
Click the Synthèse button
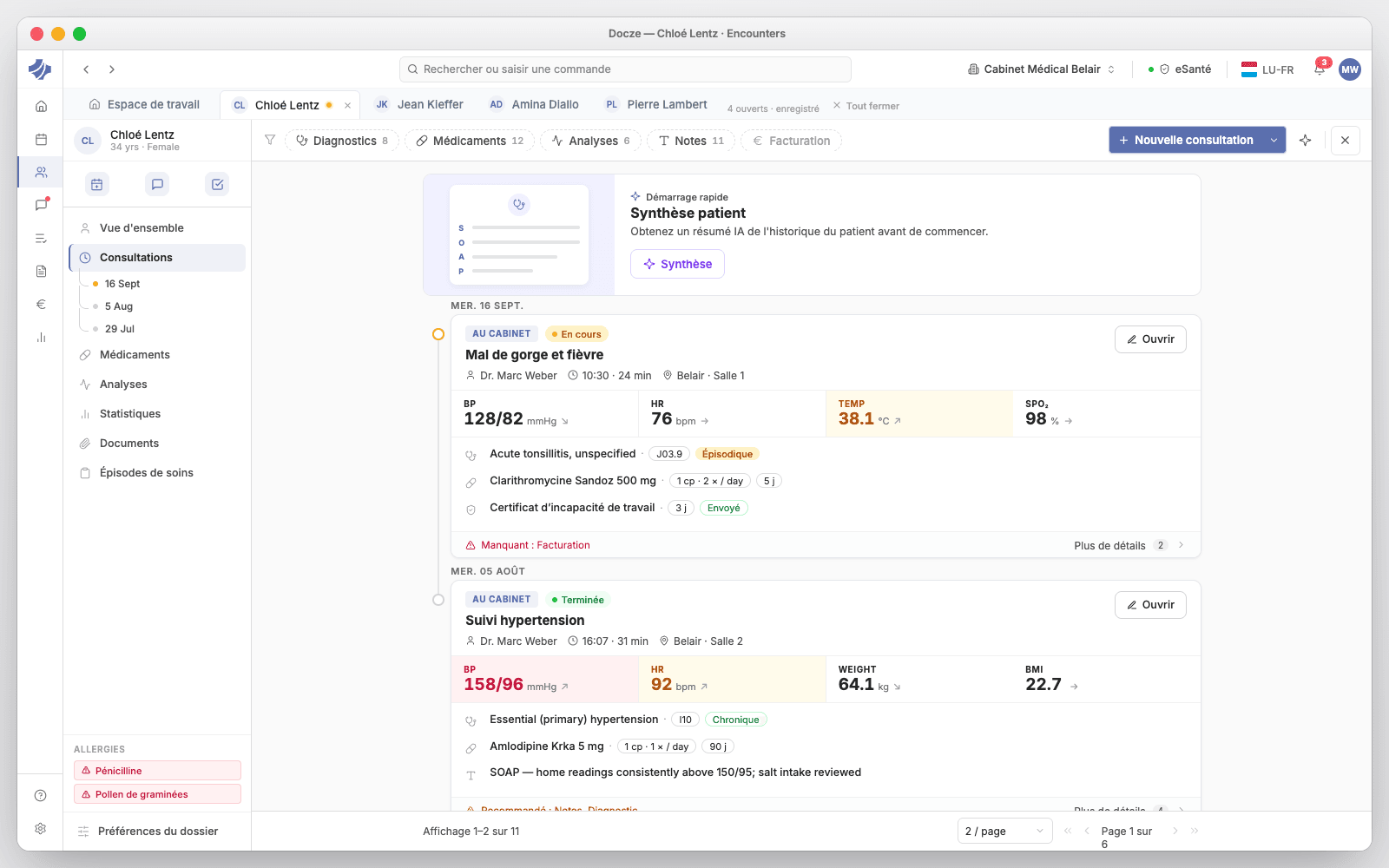click(x=677, y=264)
